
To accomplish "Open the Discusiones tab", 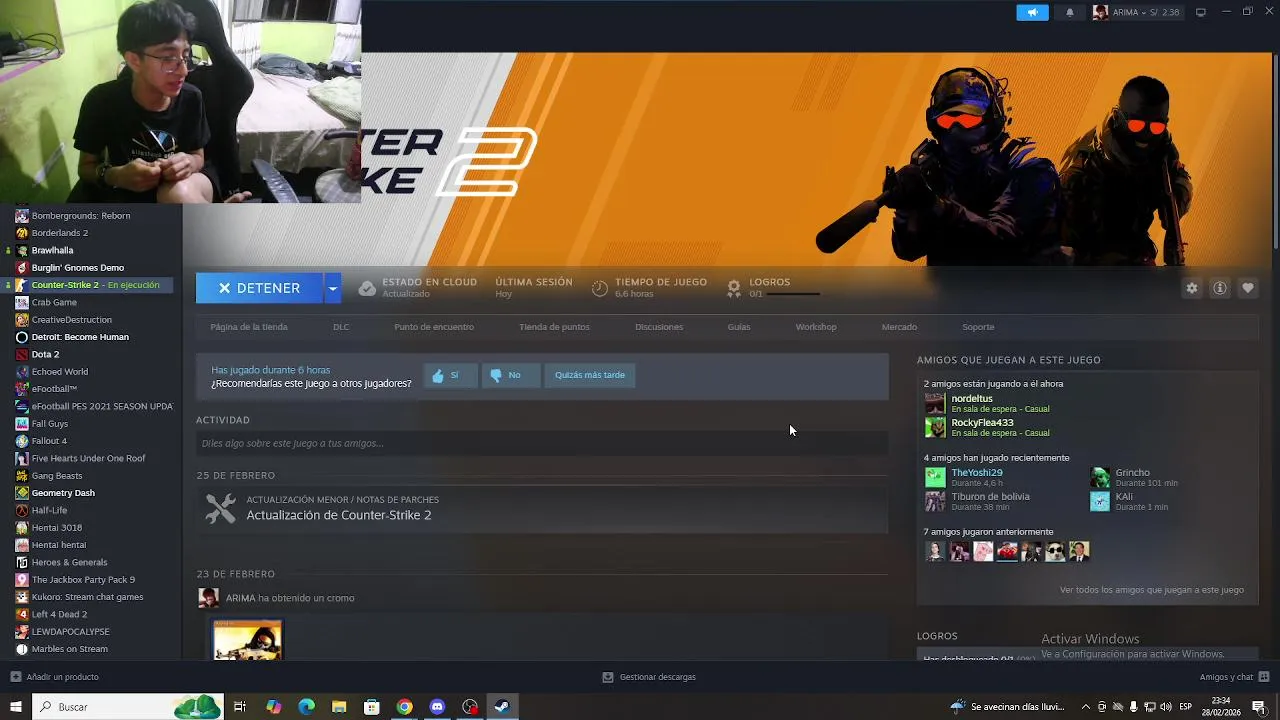I will [659, 327].
